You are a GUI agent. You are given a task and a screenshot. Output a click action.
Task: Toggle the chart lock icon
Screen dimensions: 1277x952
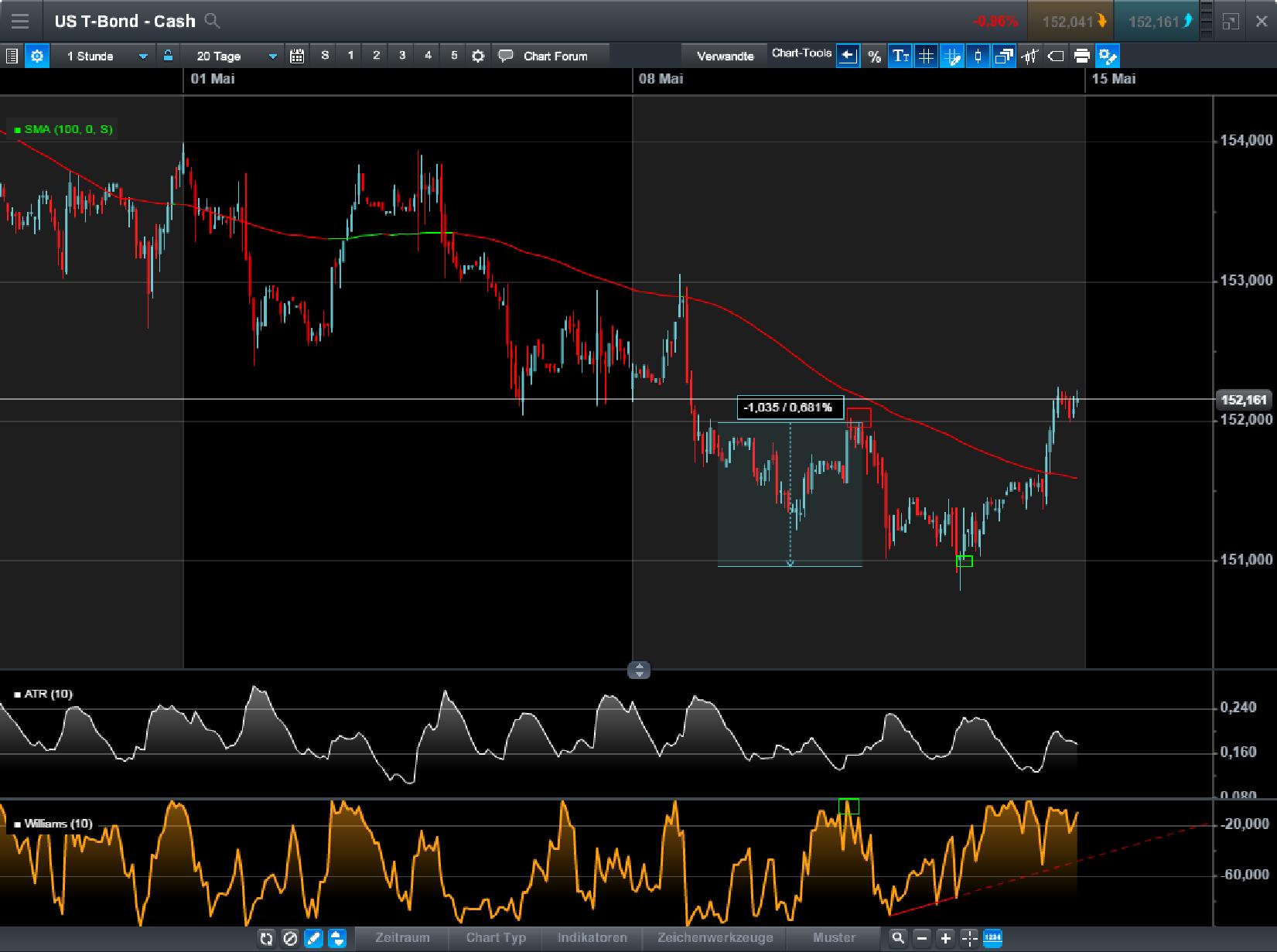168,56
